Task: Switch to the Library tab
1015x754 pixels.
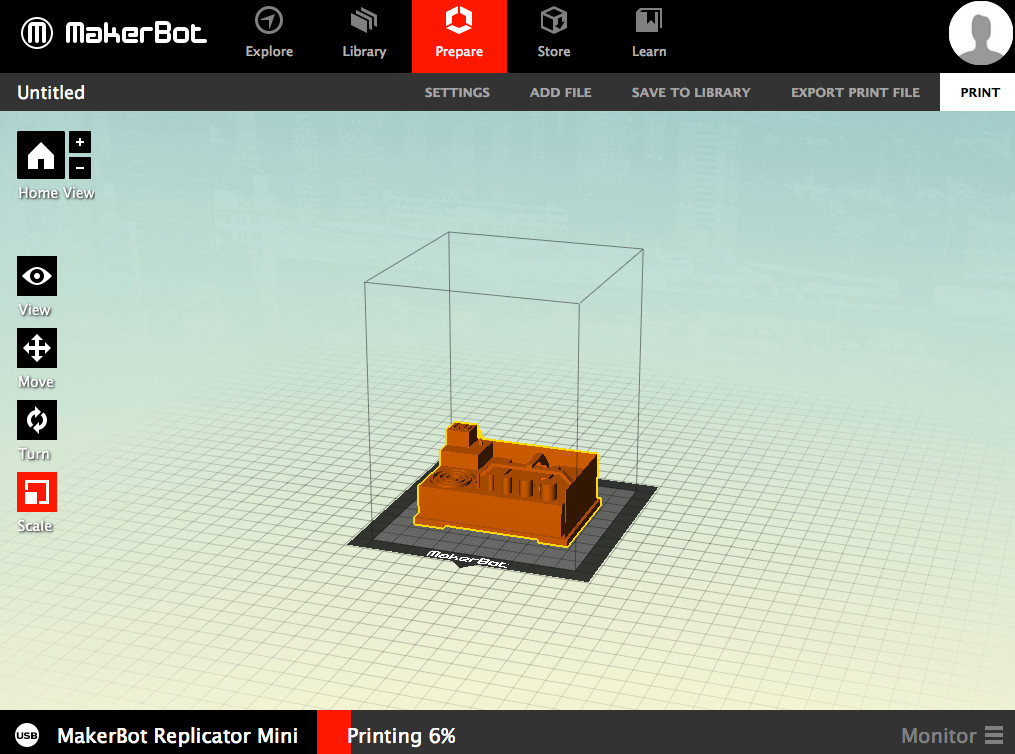Action: (364, 34)
